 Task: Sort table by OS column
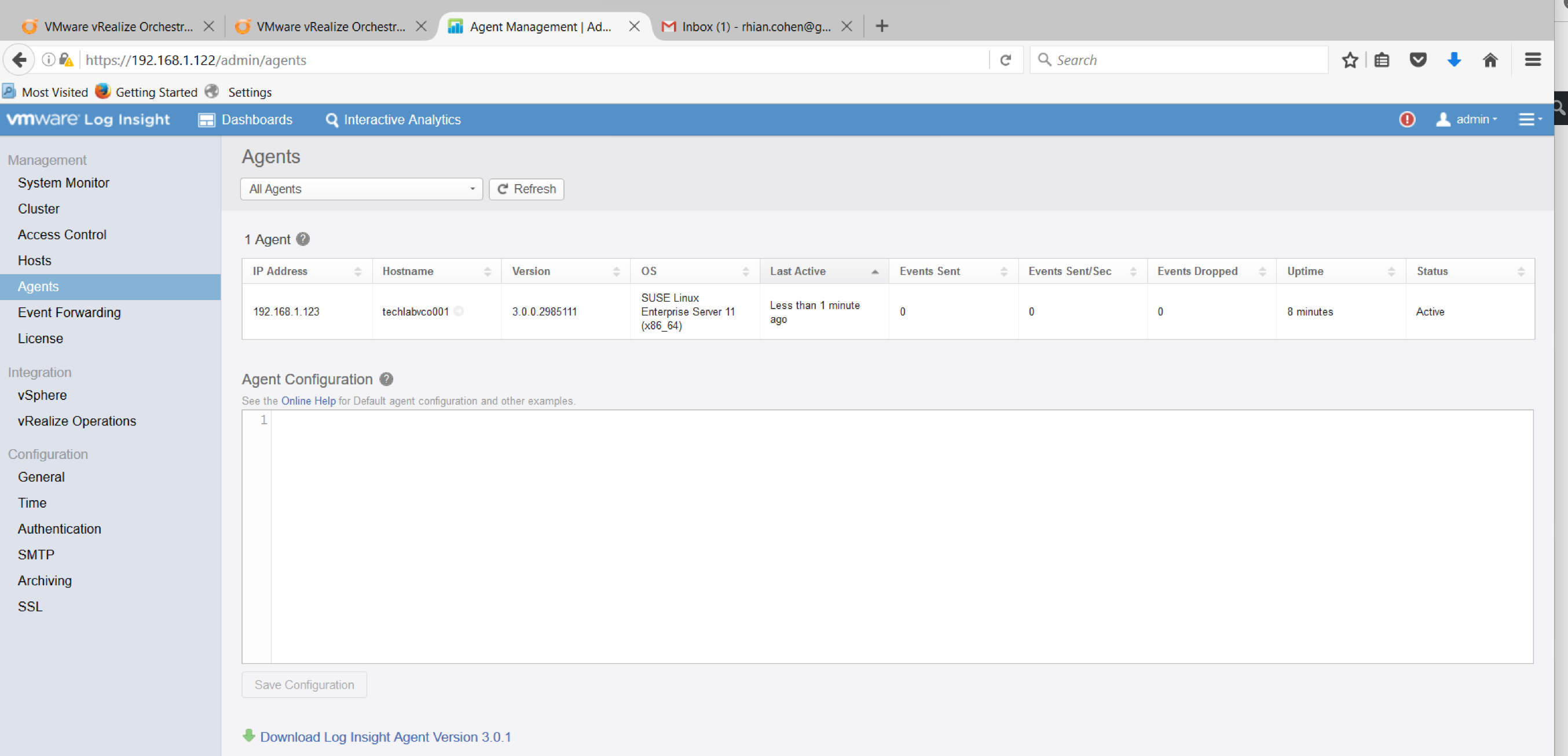click(x=694, y=271)
